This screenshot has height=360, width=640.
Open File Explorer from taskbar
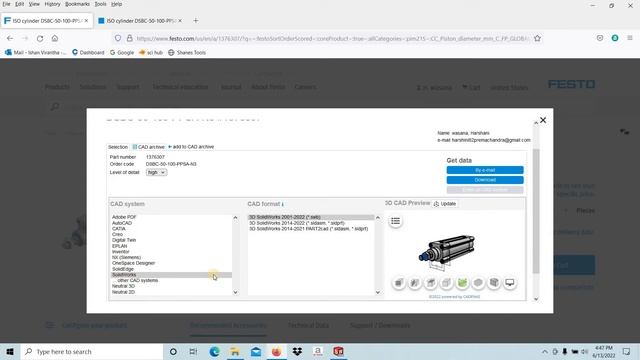(x=235, y=351)
